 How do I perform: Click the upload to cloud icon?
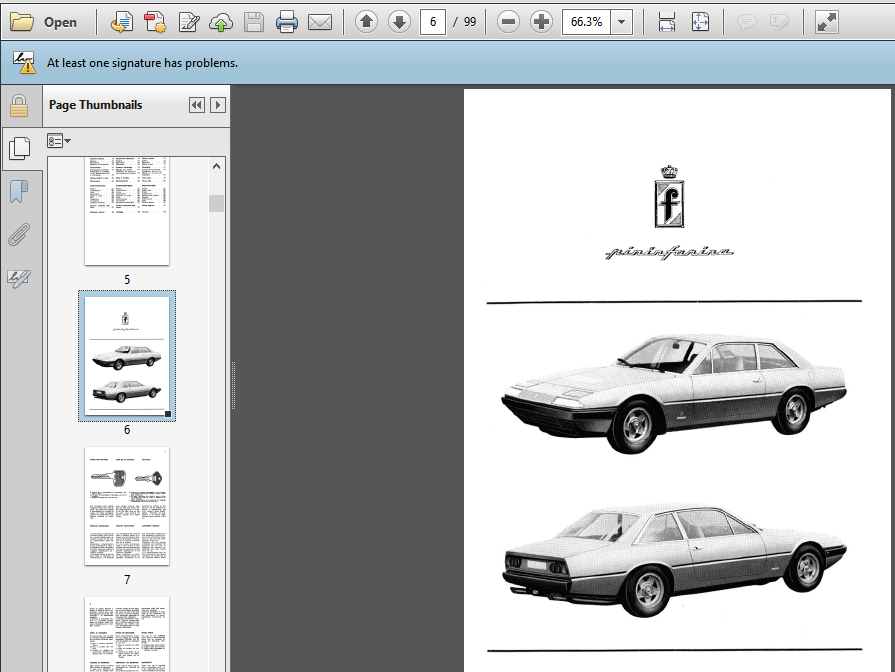(221, 22)
